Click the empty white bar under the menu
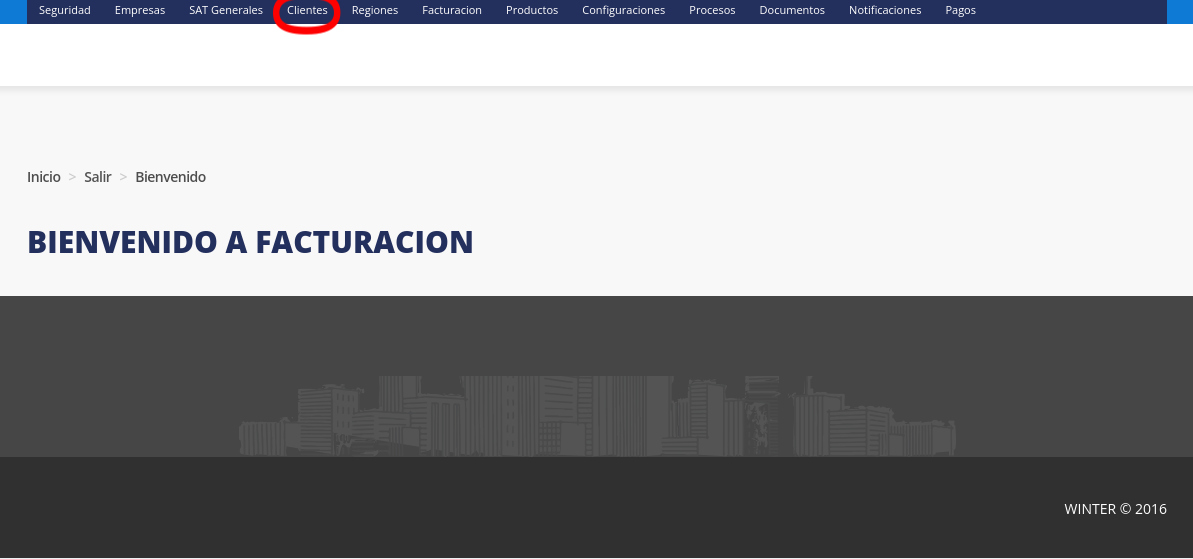The height and width of the screenshot is (559, 1193). [x=596, y=54]
